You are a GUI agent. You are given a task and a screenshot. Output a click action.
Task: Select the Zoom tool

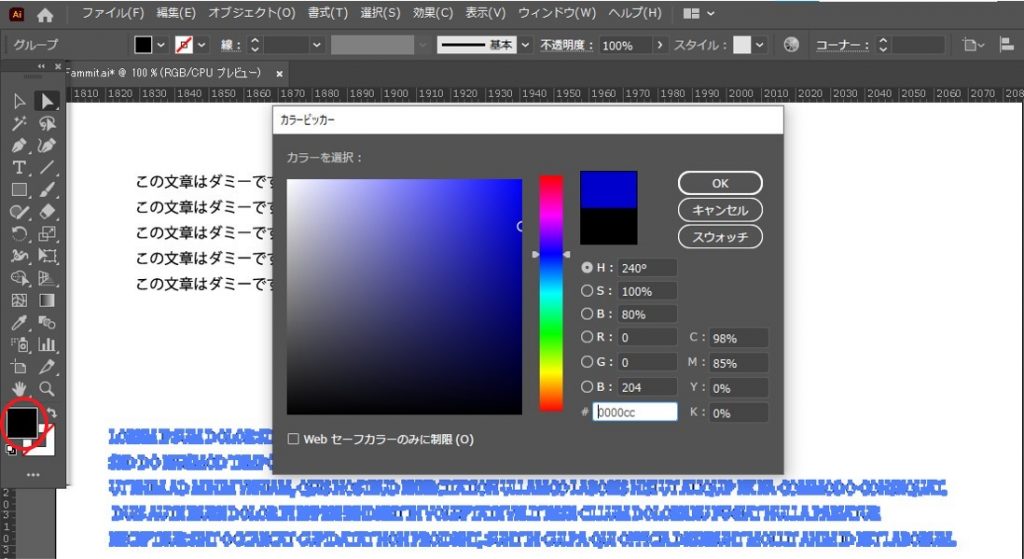coord(46,389)
